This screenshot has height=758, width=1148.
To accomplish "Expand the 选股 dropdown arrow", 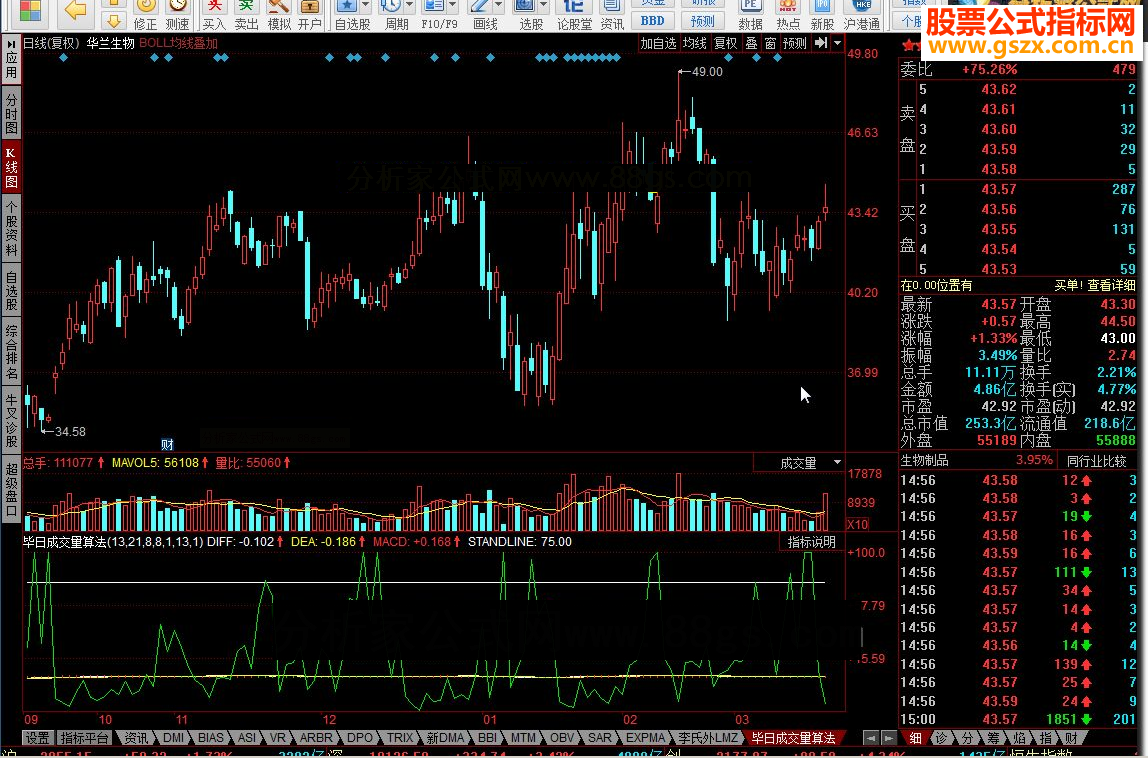I will 544,6.
